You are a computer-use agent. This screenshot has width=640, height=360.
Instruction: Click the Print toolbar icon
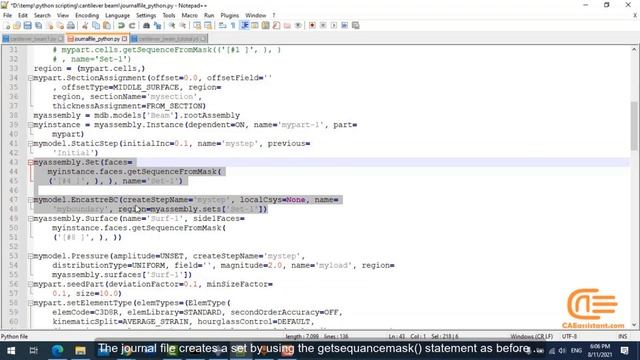click(x=71, y=26)
